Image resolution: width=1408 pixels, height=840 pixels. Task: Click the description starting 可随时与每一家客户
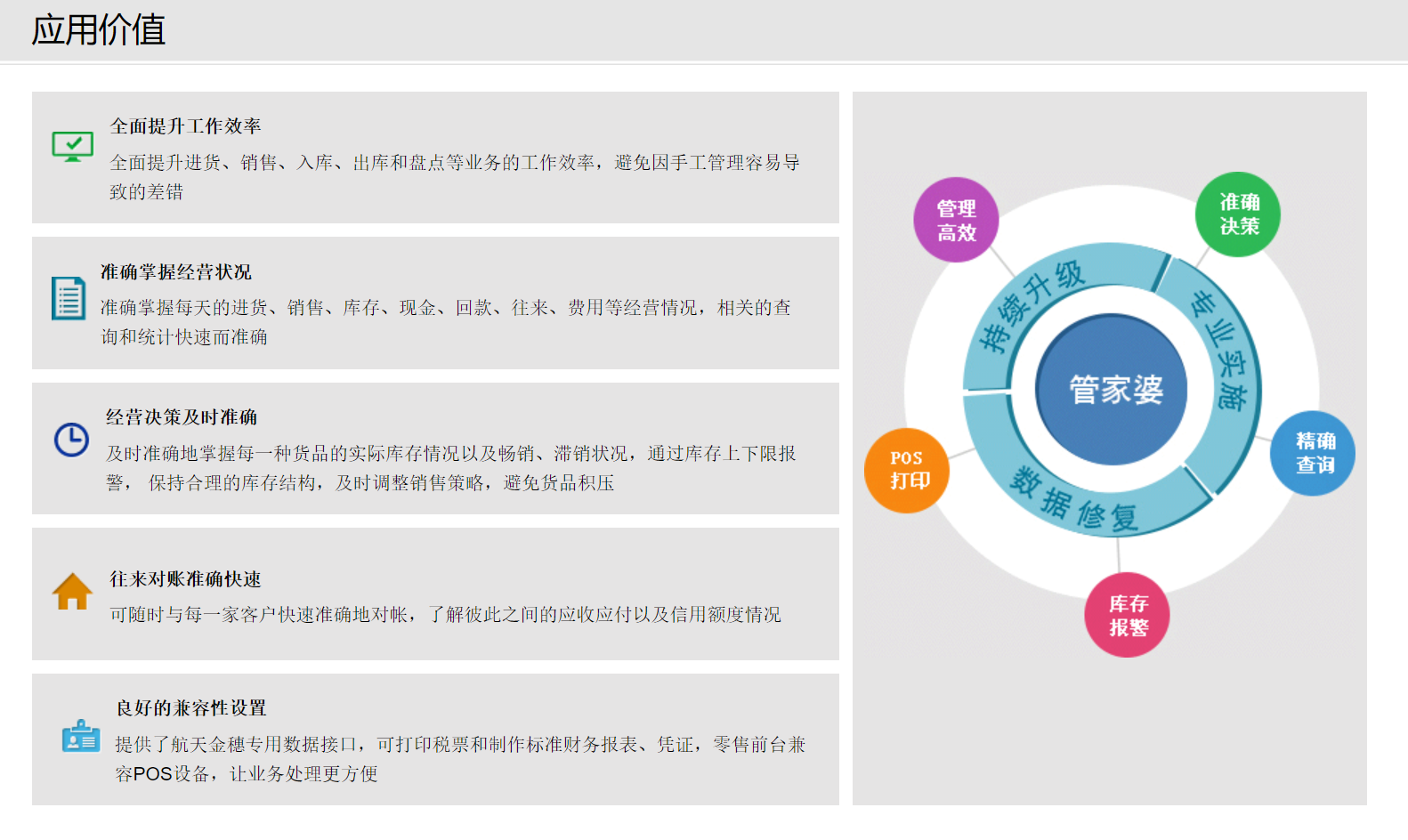point(445,615)
